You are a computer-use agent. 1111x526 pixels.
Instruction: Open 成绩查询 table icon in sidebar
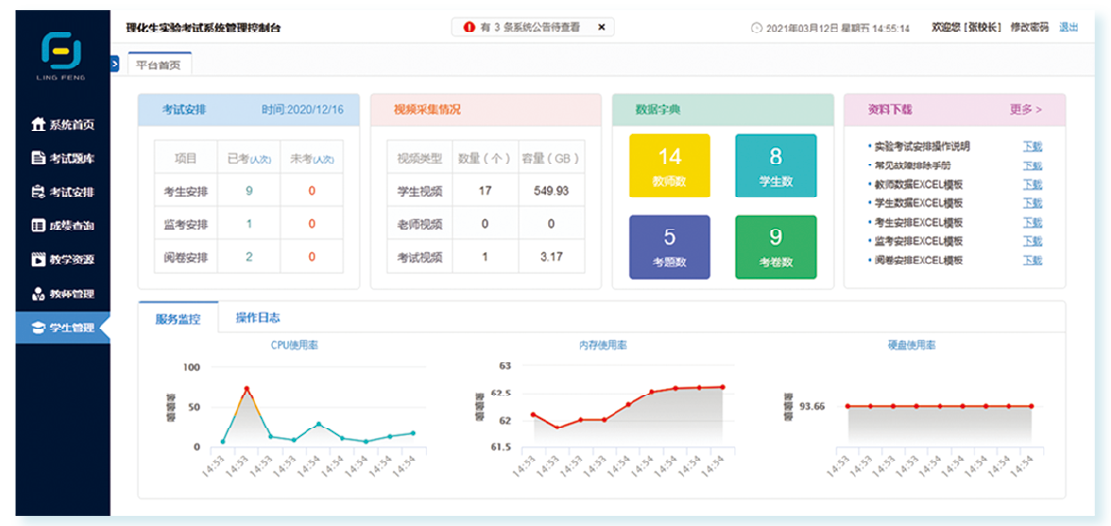coord(38,226)
